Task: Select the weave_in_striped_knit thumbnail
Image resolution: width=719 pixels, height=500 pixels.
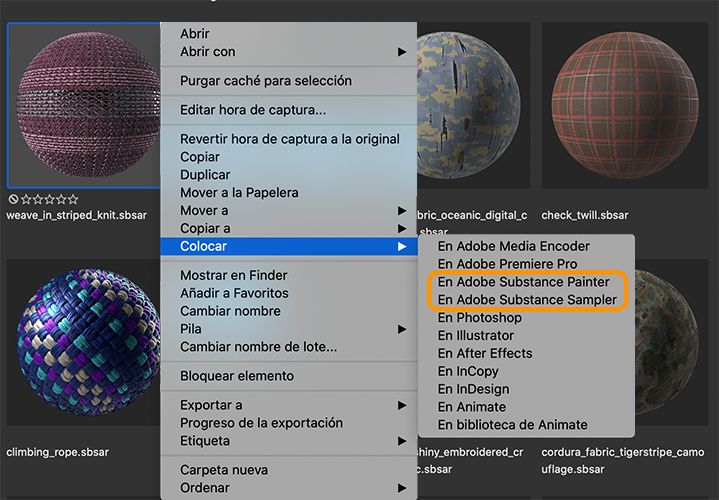Action: pos(84,105)
